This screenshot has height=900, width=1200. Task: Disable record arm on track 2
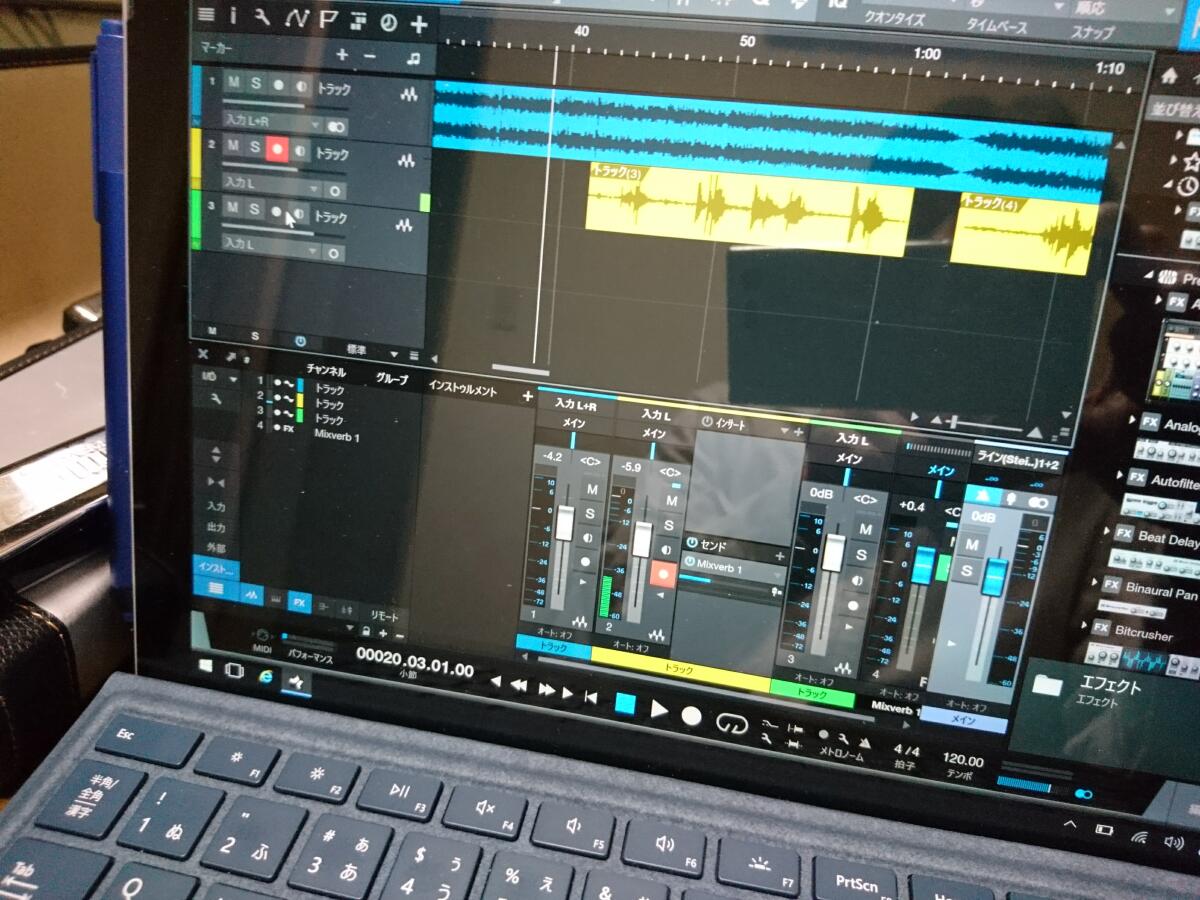(278, 149)
